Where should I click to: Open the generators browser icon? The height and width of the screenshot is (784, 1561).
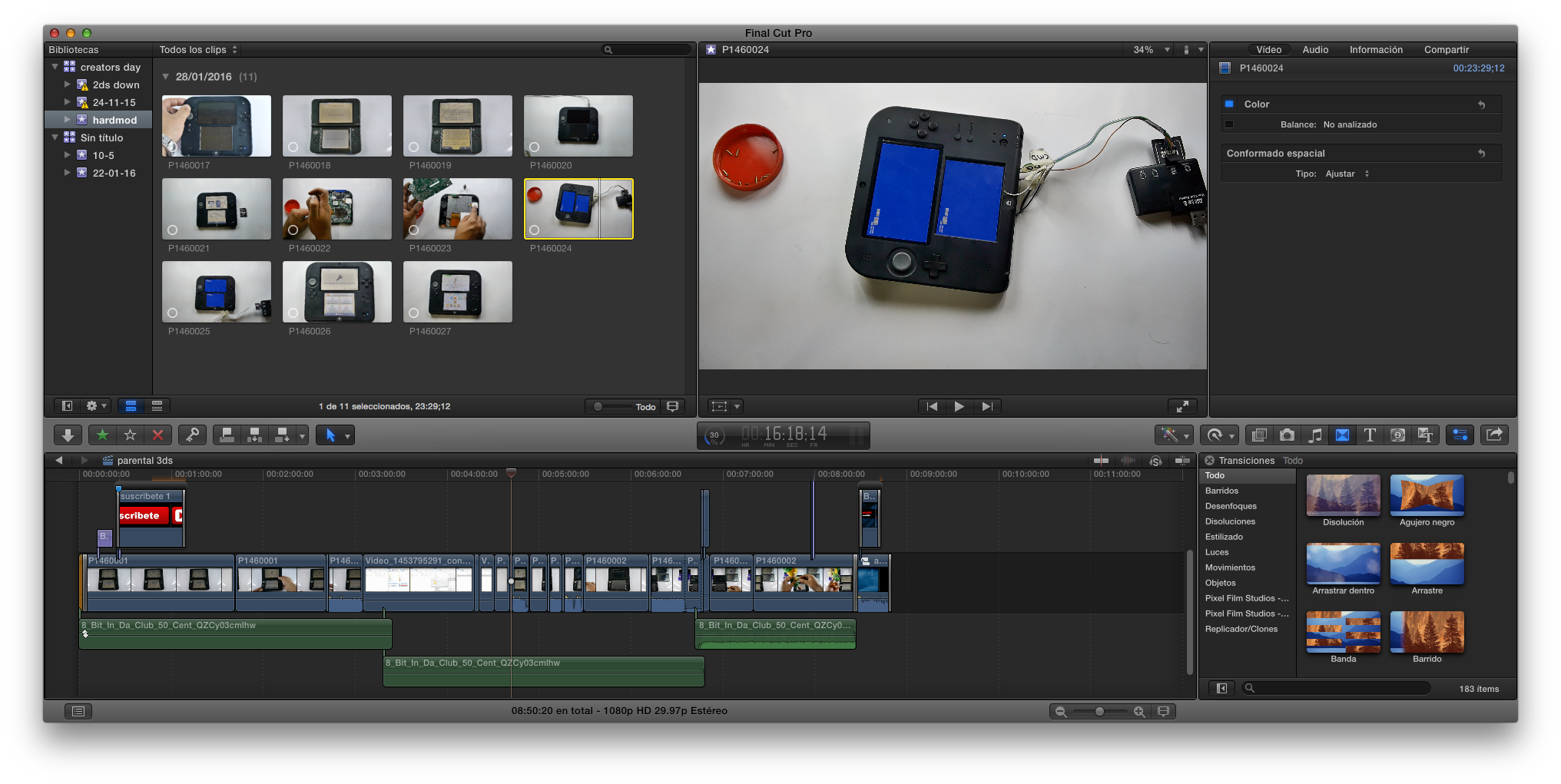click(x=1397, y=435)
